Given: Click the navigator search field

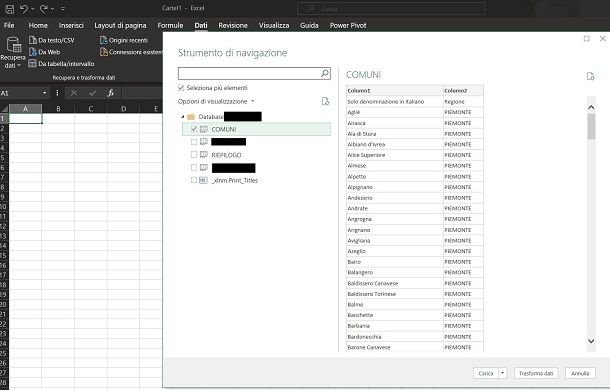Looking at the screenshot, I should (x=249, y=73).
